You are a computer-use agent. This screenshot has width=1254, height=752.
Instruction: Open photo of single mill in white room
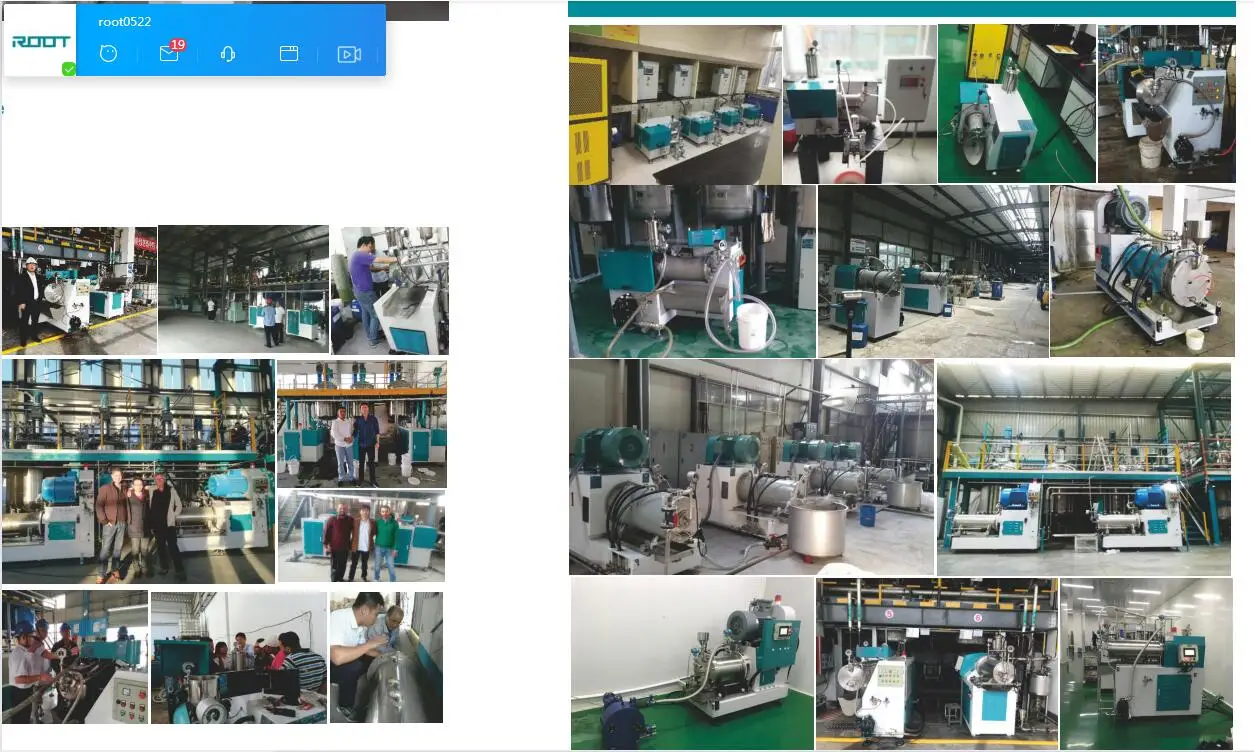point(692,663)
